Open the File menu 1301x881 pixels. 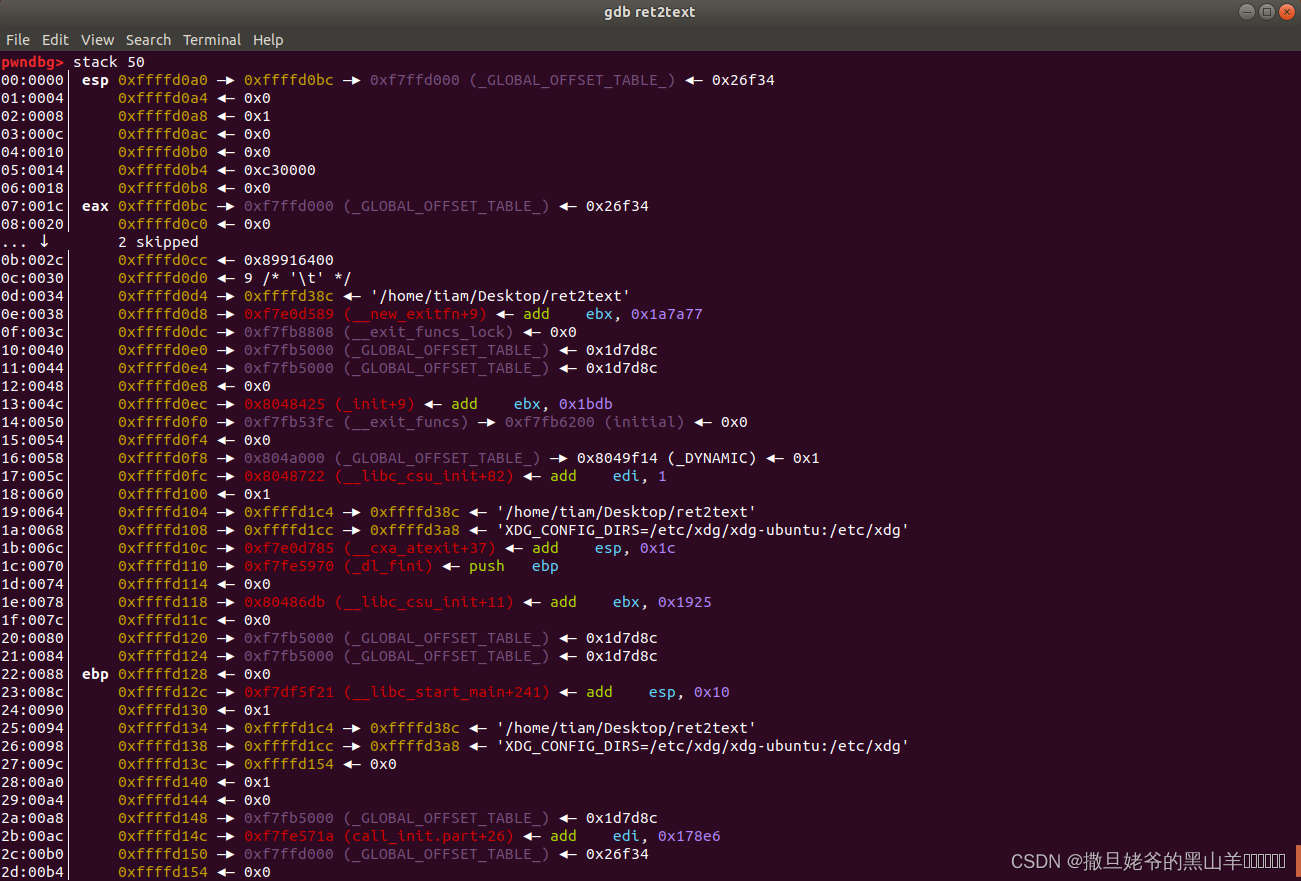18,40
